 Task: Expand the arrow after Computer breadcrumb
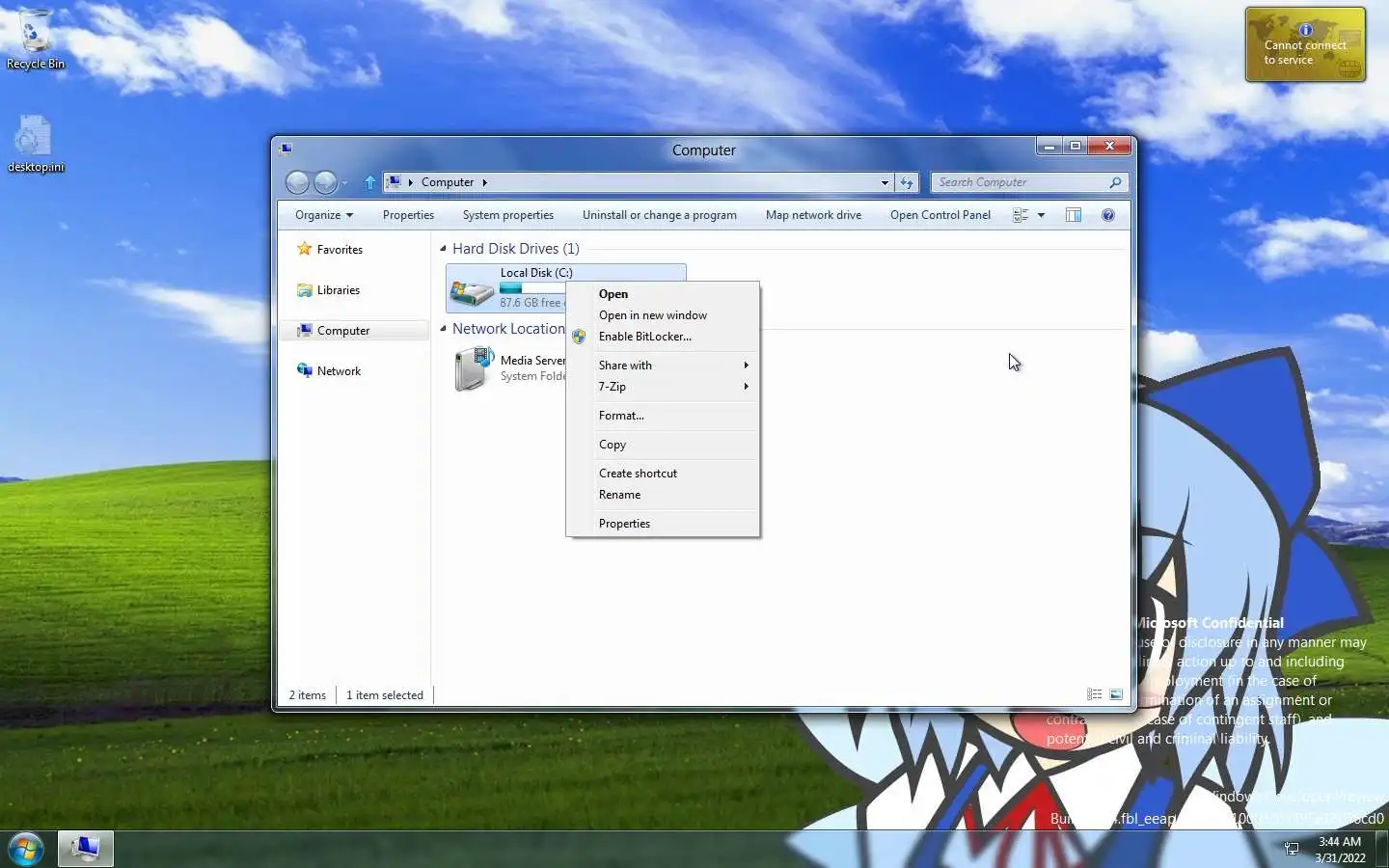[484, 182]
